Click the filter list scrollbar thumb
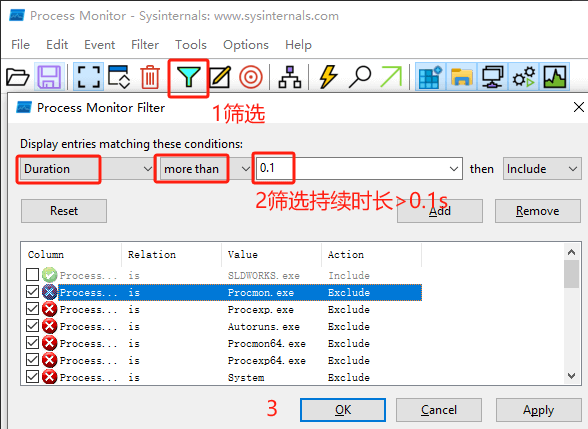The width and height of the screenshot is (588, 429). [572, 274]
